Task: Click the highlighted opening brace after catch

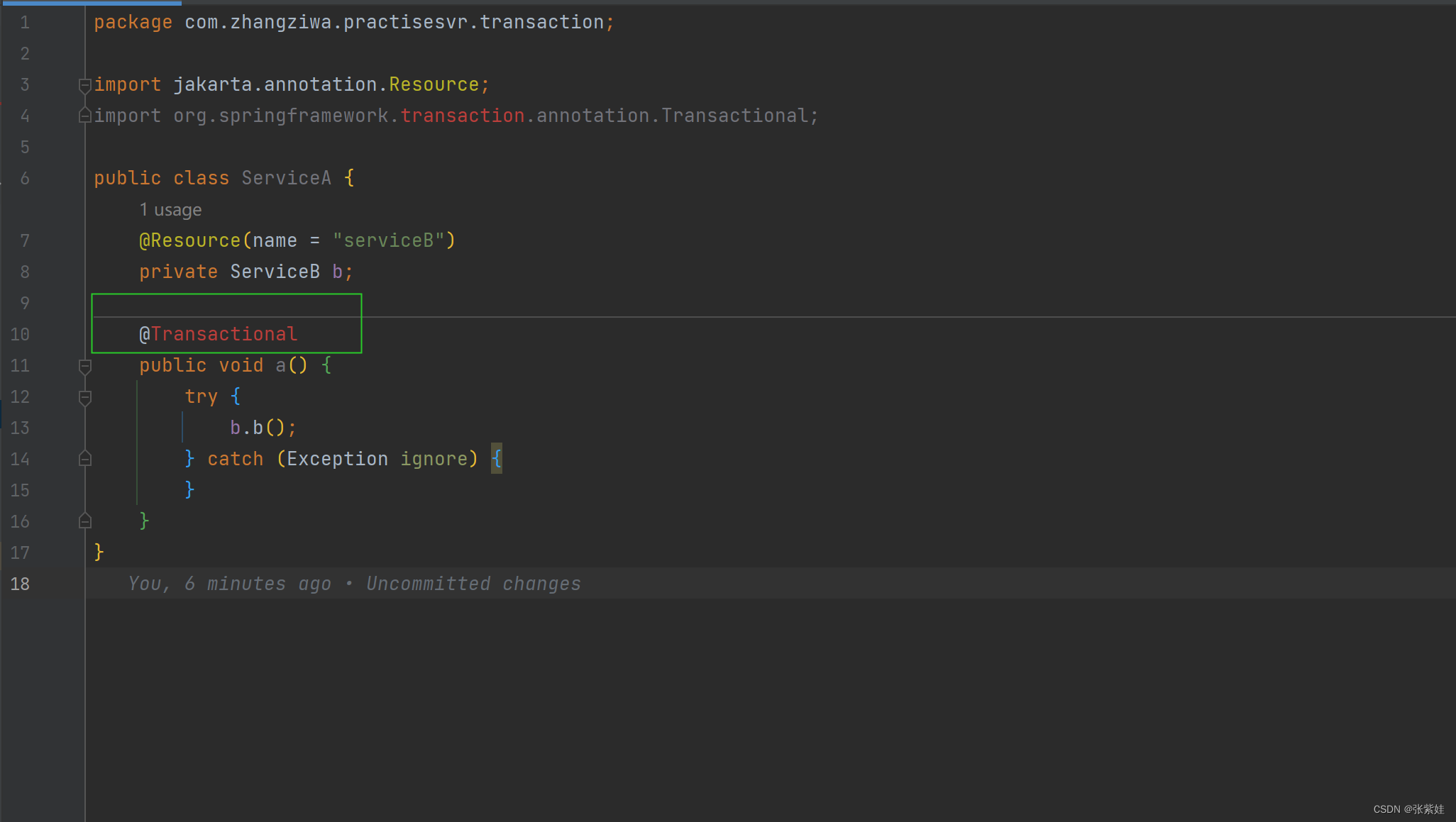Action: click(497, 459)
